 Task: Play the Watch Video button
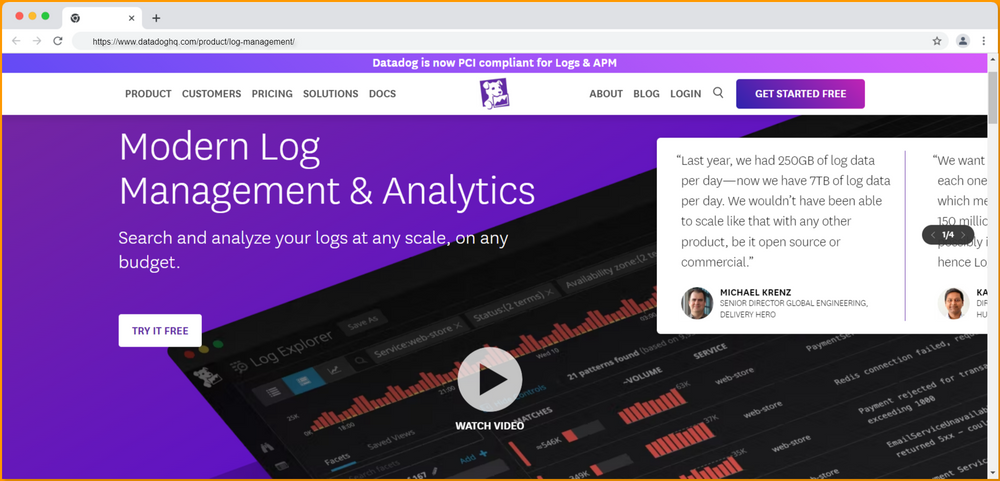(490, 379)
